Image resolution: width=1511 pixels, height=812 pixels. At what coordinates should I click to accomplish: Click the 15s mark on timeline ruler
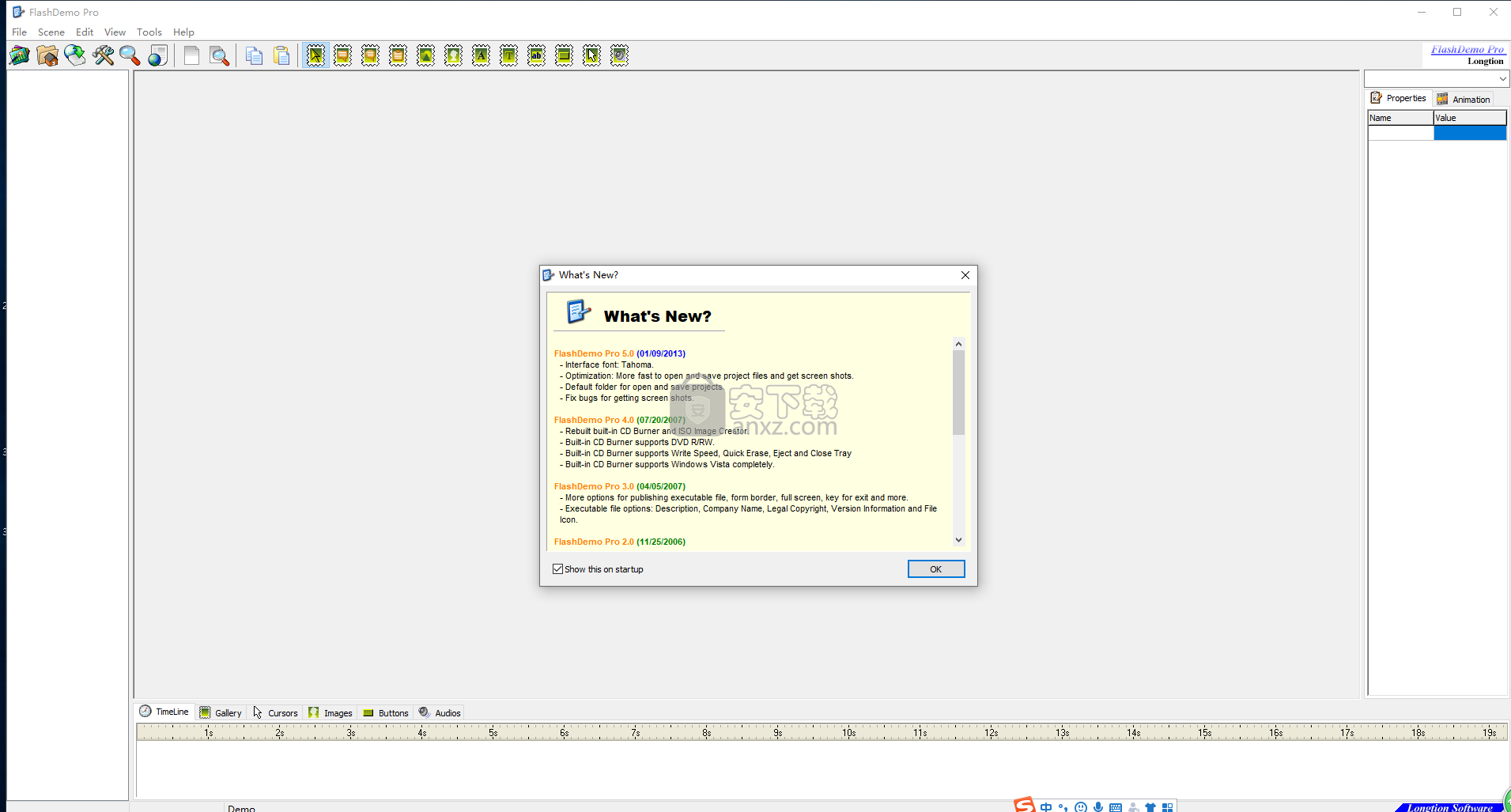pos(1204,733)
